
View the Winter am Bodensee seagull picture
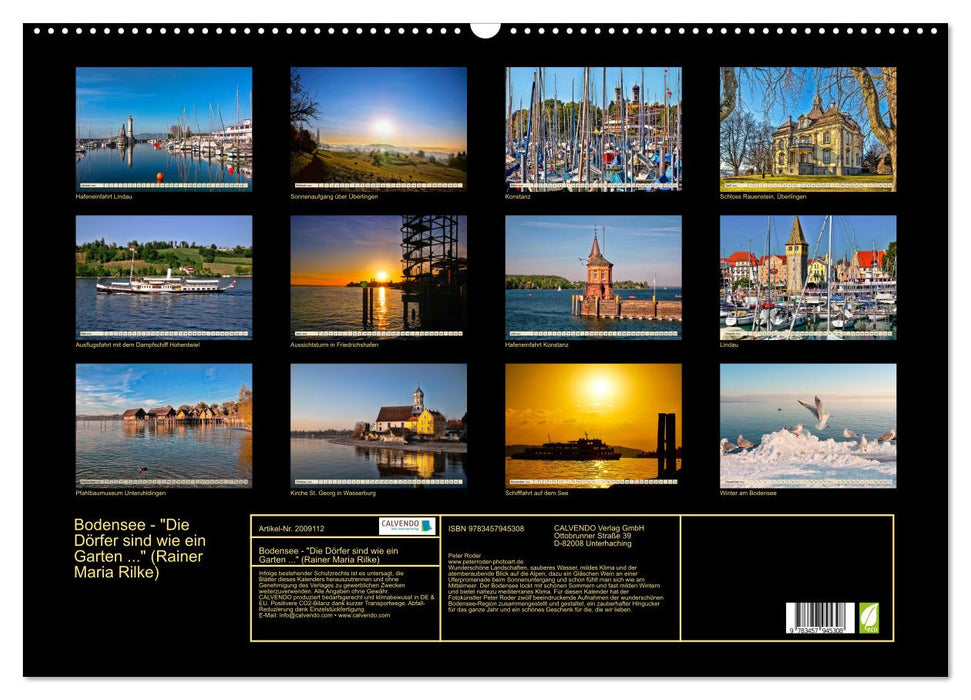coord(808,425)
